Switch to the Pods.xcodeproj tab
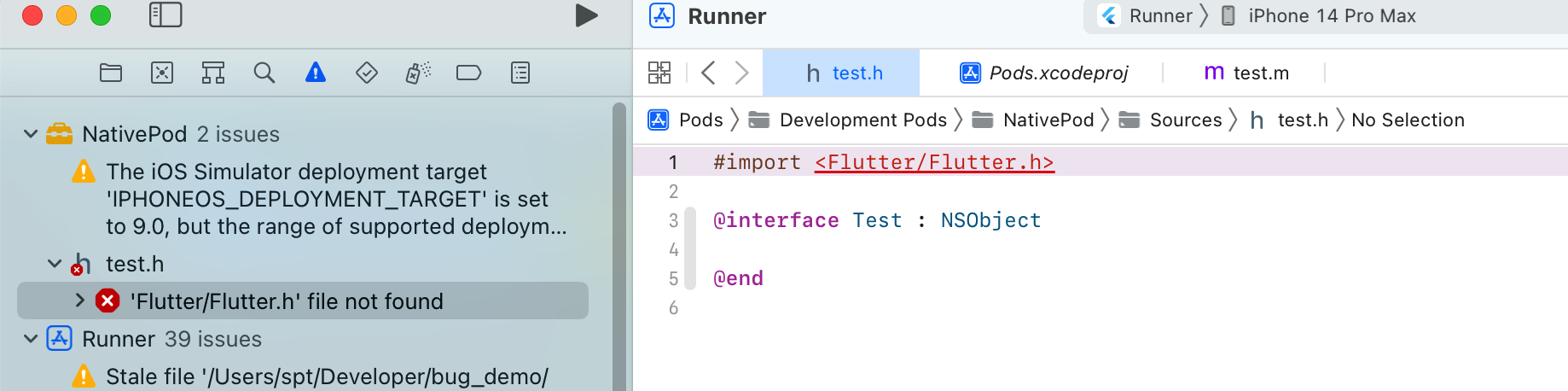1568x391 pixels. click(x=1044, y=73)
